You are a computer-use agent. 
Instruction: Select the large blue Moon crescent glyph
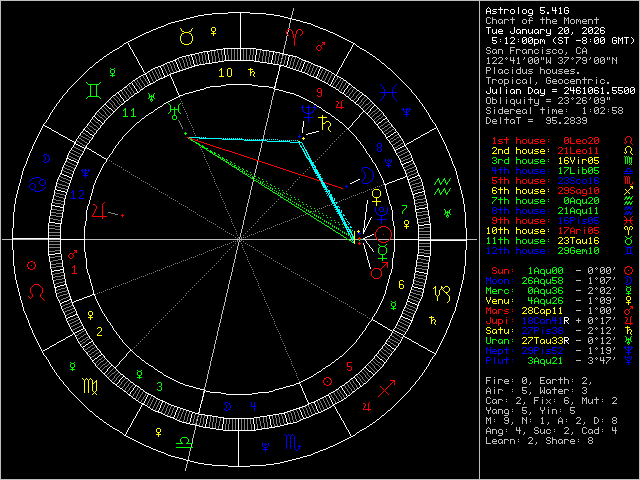pos(367,176)
